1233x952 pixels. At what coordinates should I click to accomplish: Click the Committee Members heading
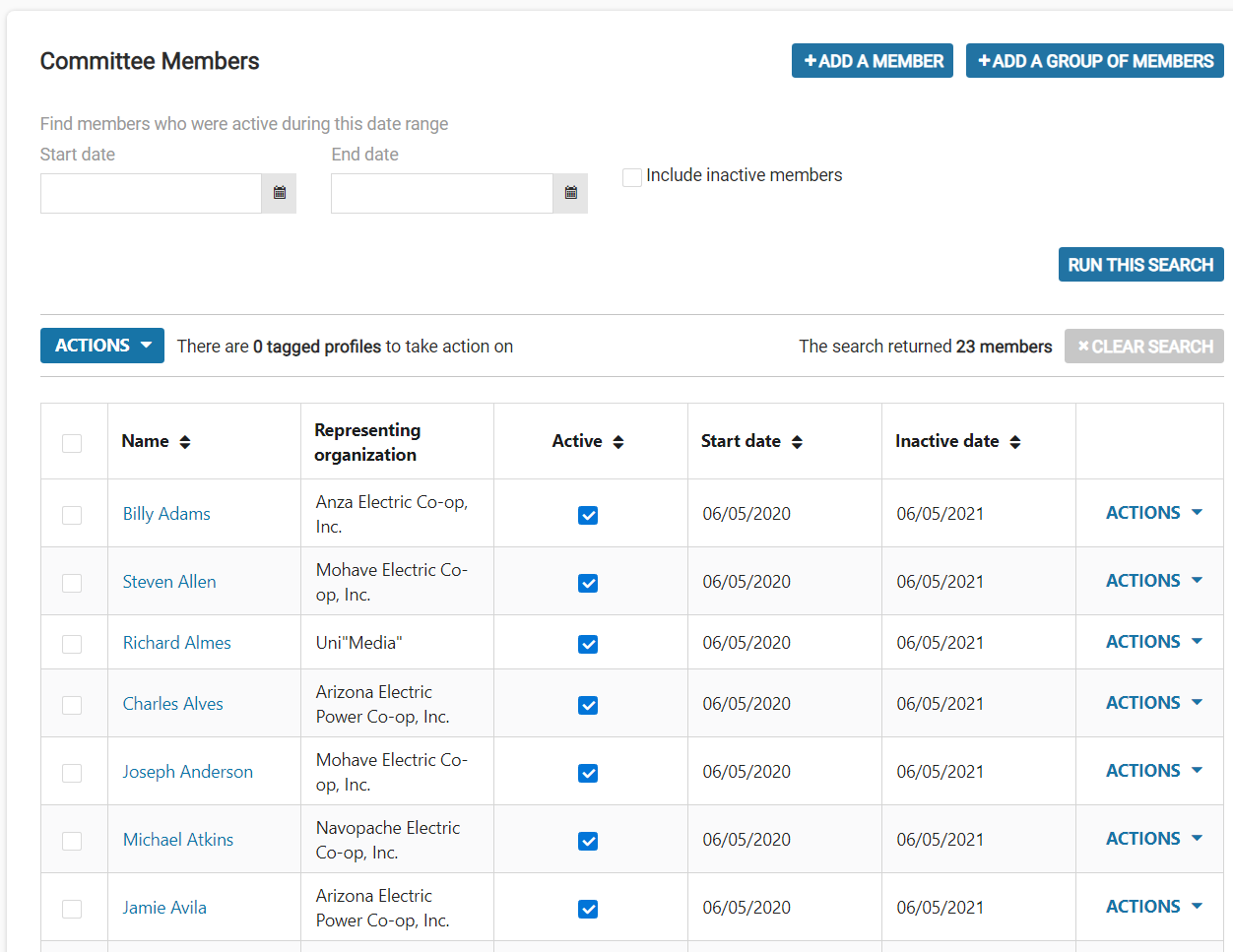(x=150, y=61)
